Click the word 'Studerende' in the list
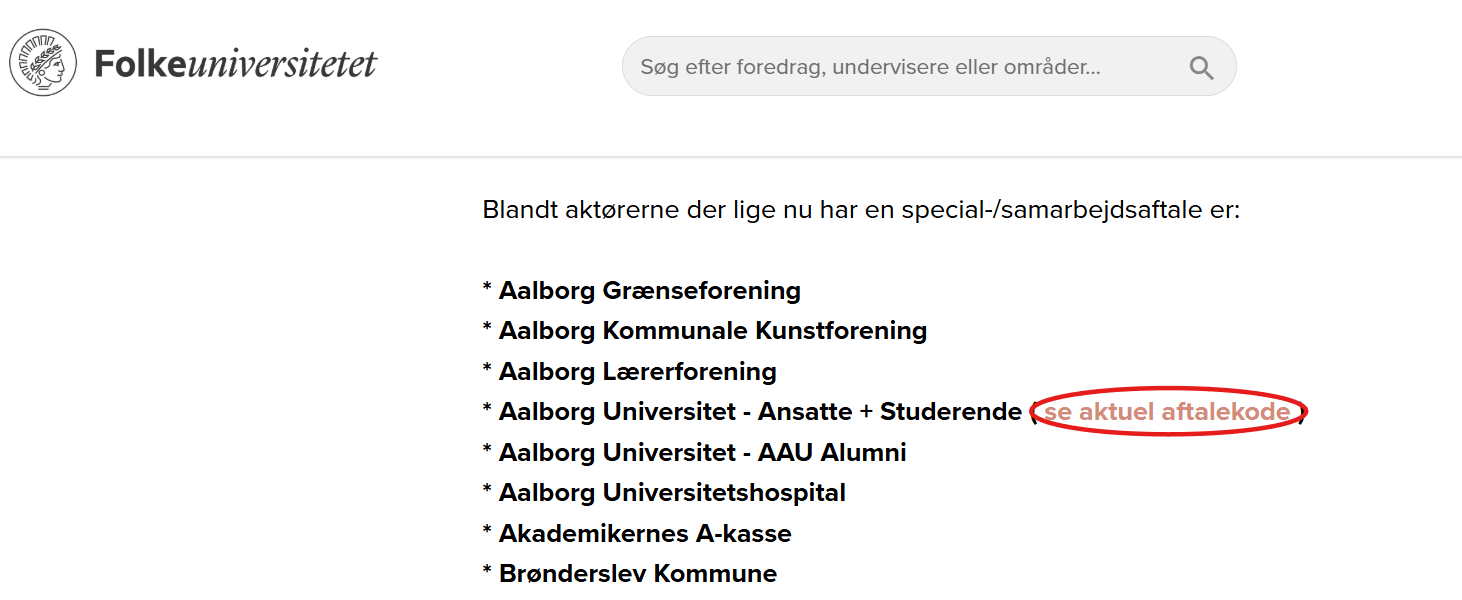This screenshot has height=600, width=1462. coord(950,412)
